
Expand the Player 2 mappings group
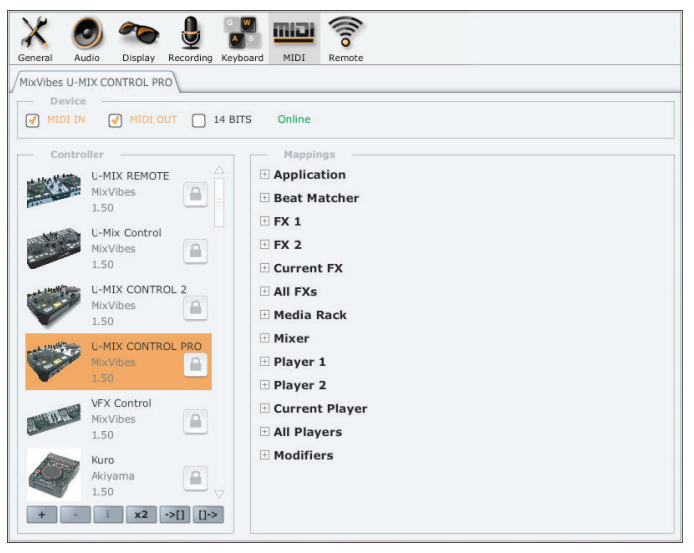264,384
